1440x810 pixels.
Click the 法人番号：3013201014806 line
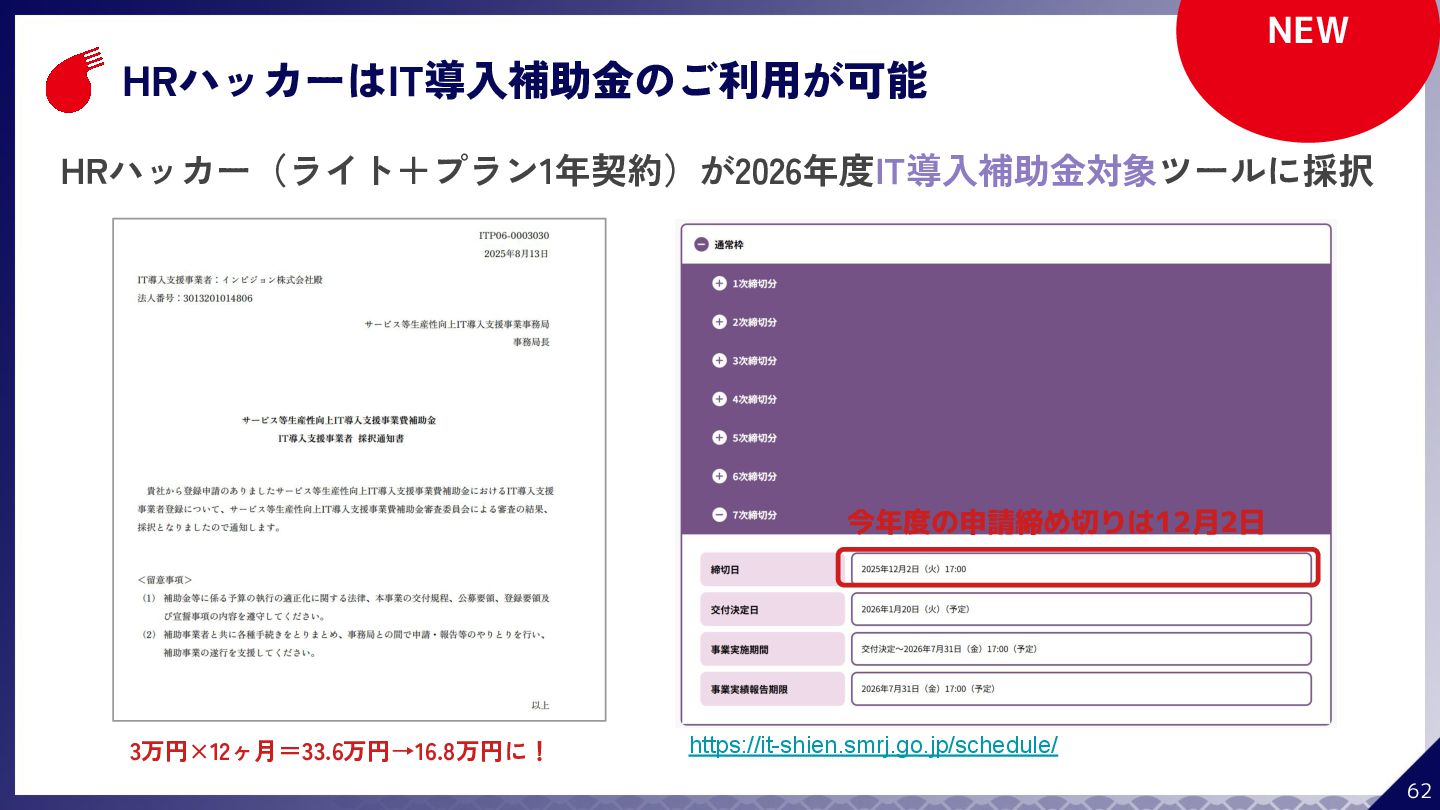coord(195,298)
